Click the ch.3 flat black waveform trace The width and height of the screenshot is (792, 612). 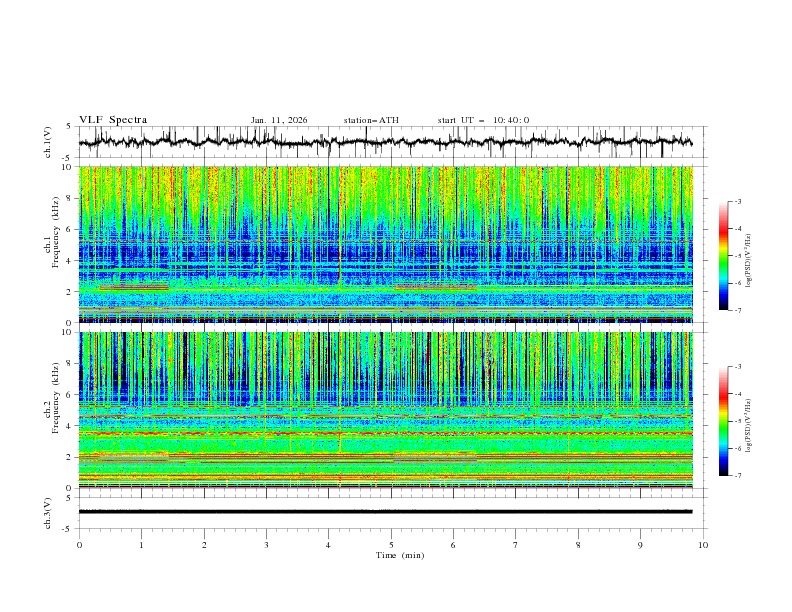tap(385, 512)
